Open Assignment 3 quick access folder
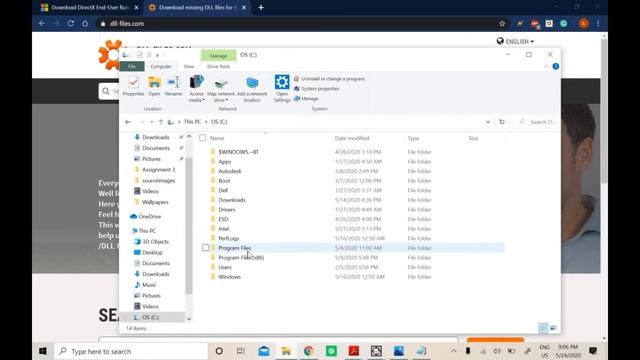 coord(154,169)
